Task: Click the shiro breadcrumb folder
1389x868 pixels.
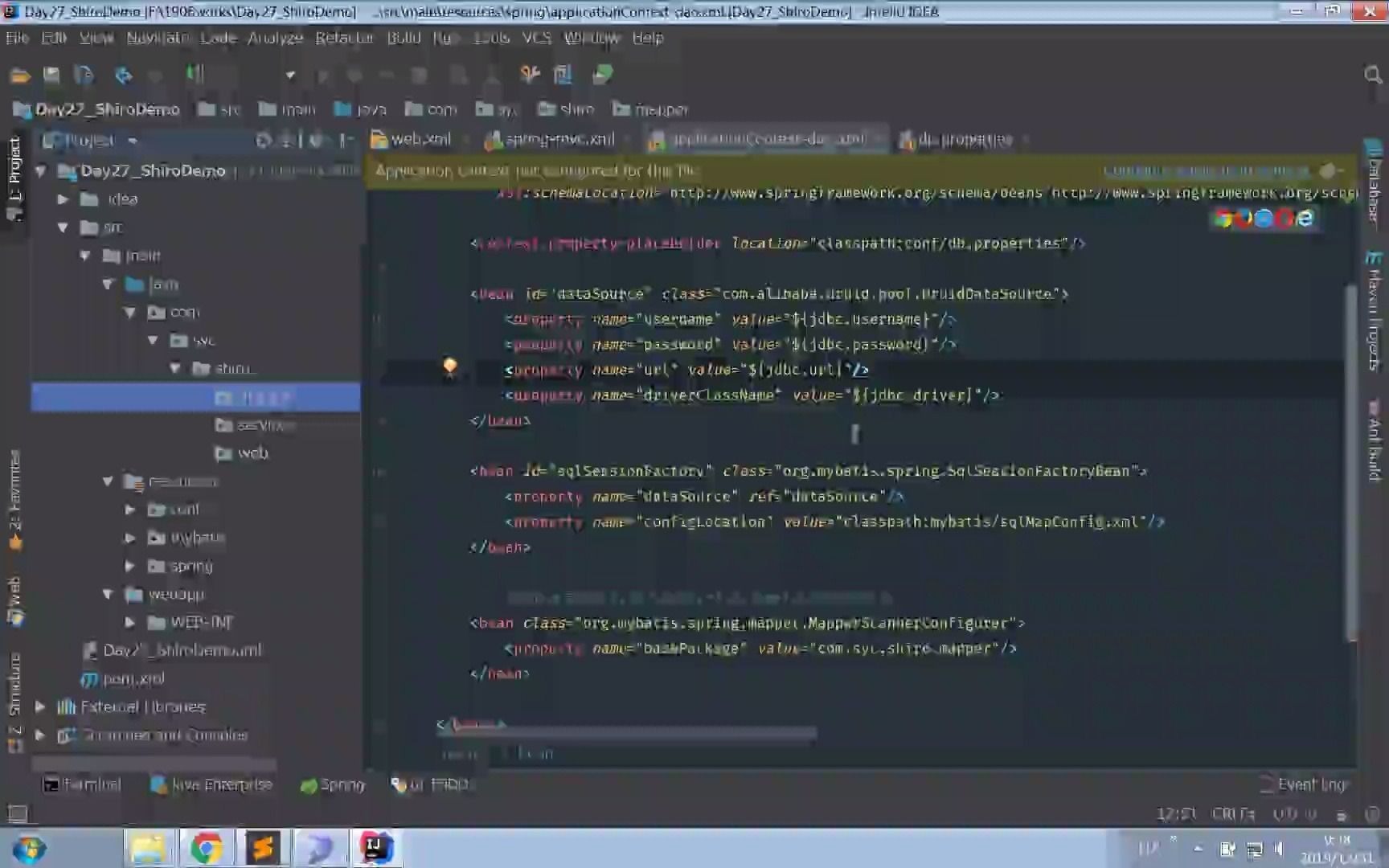Action: [567, 109]
